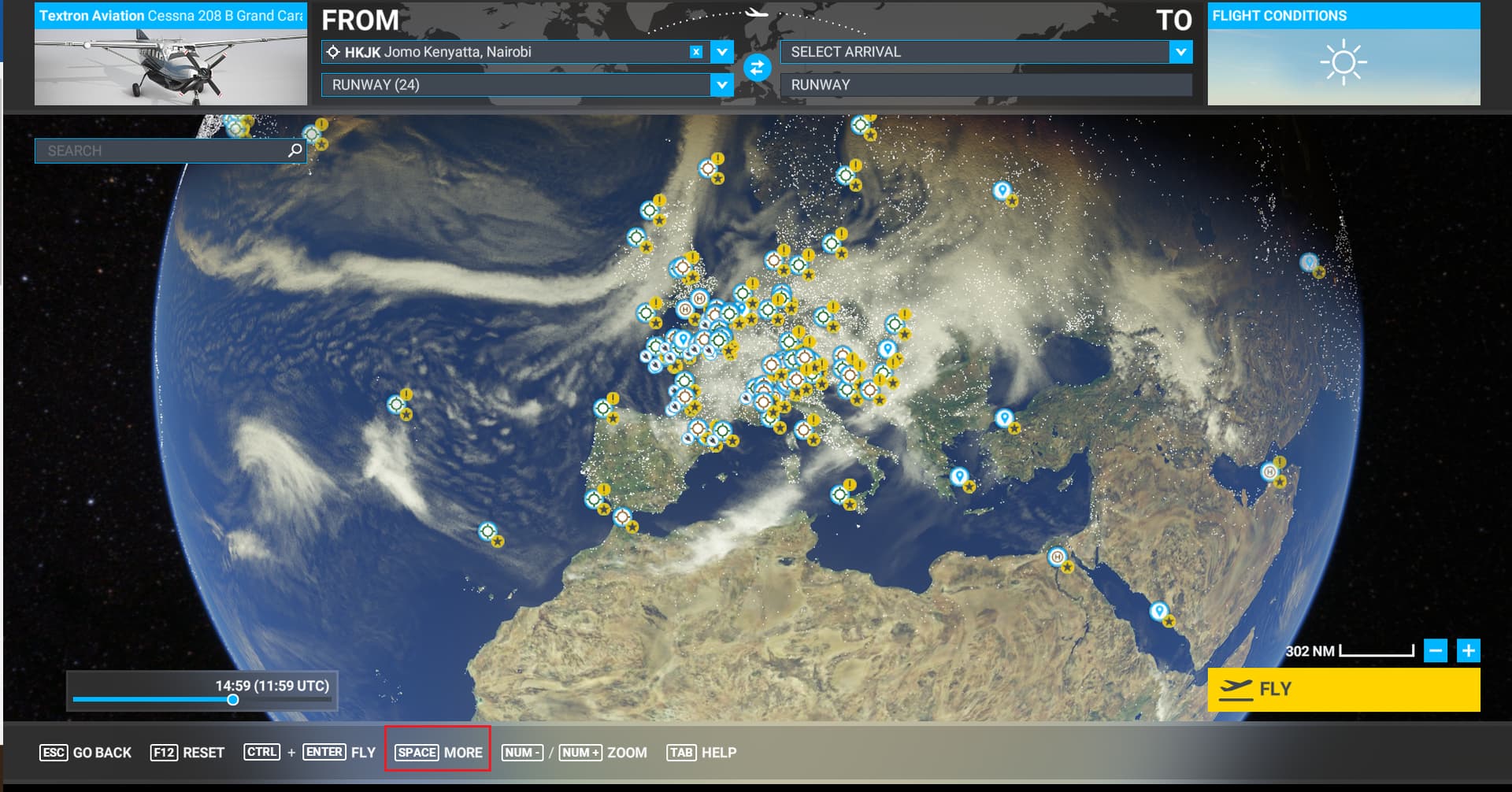Click the sunny weather icon

(x=1343, y=64)
